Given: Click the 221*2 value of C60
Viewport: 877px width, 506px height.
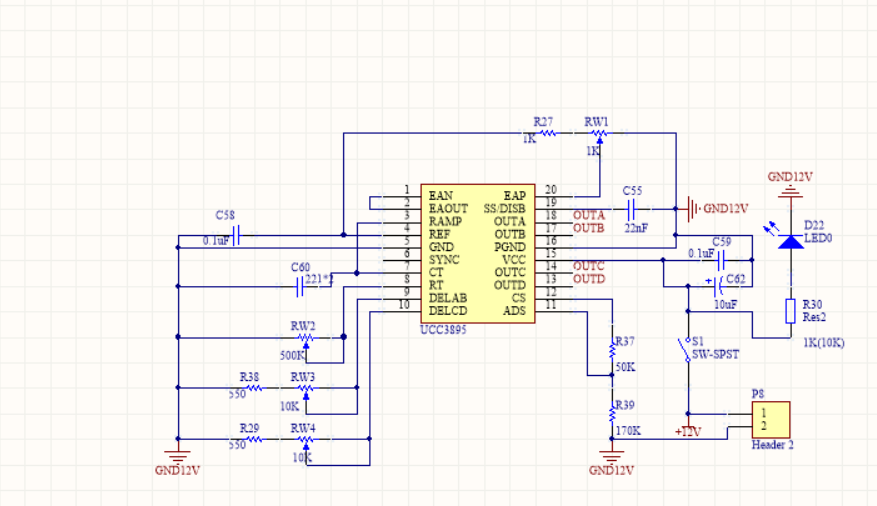Looking at the screenshot, I should tap(319, 279).
